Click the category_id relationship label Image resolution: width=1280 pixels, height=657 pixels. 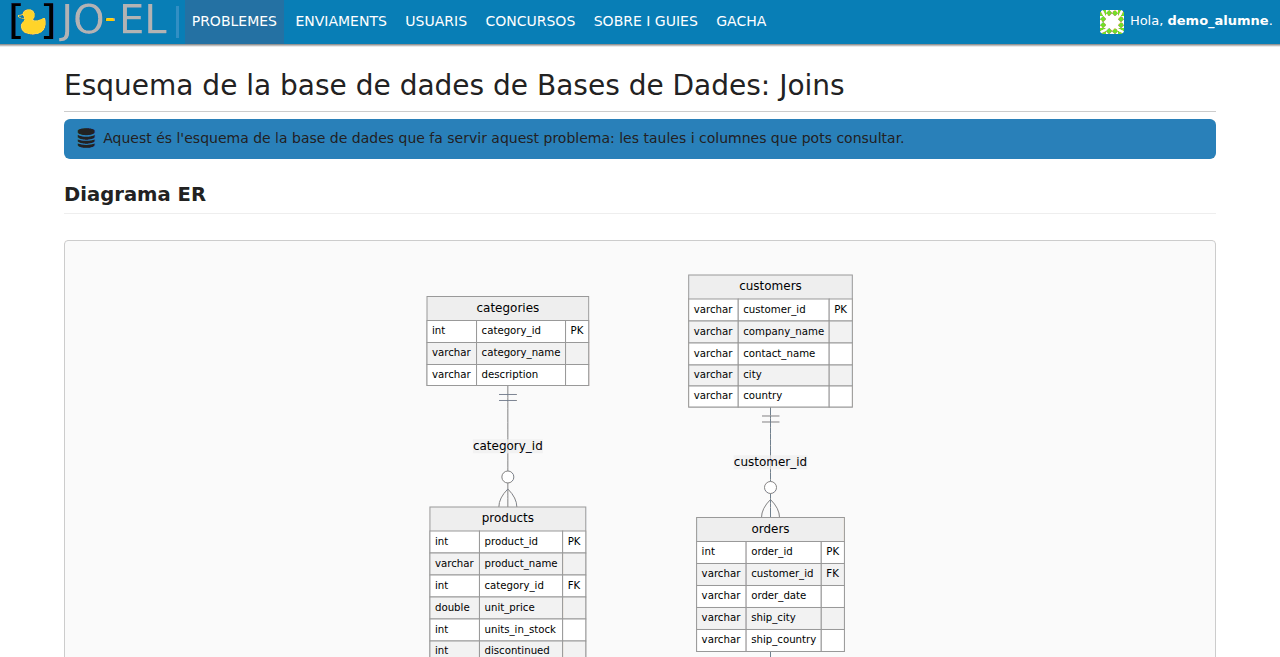pyautogui.click(x=508, y=446)
